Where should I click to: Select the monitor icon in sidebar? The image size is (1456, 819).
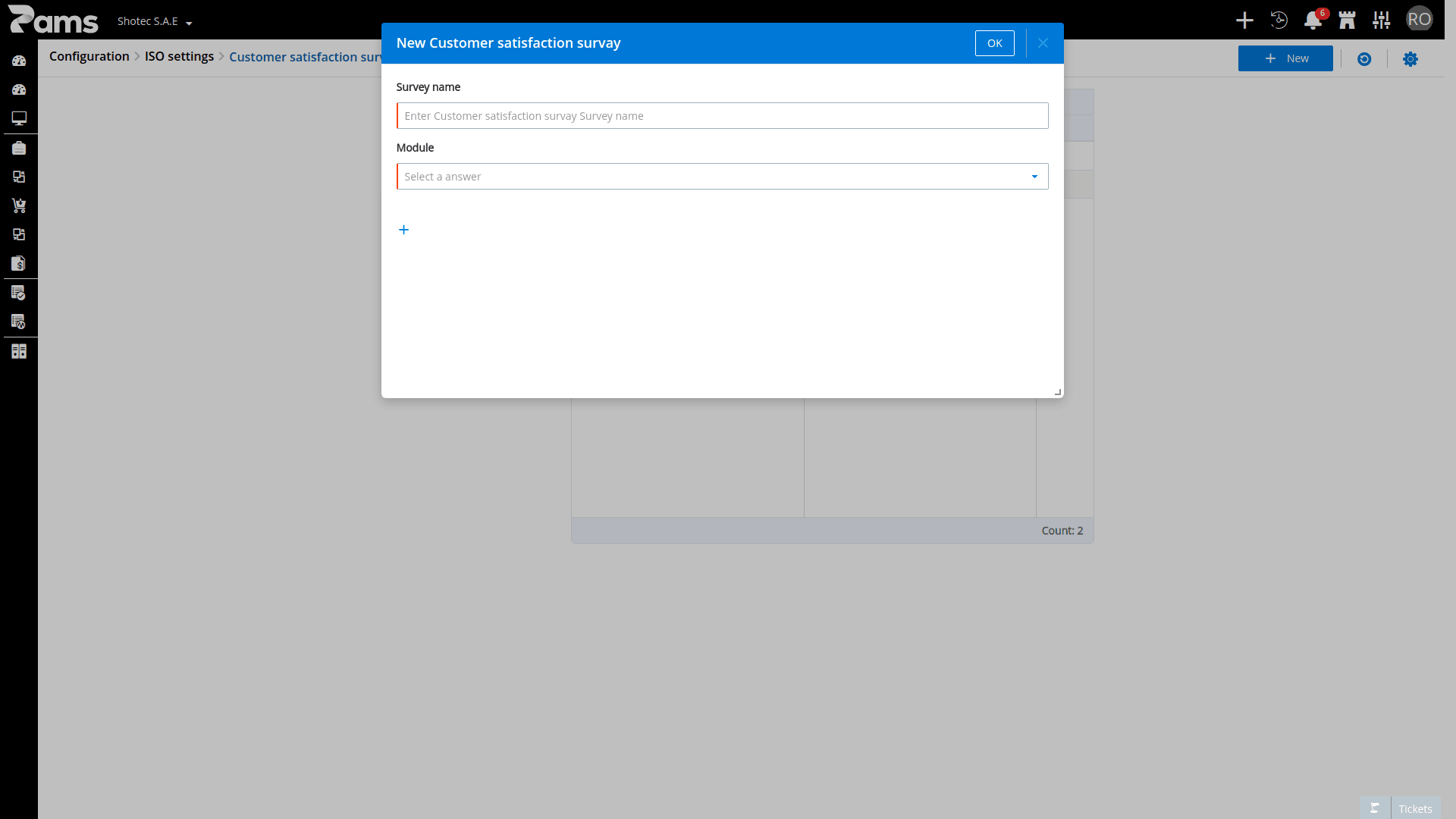[19, 118]
